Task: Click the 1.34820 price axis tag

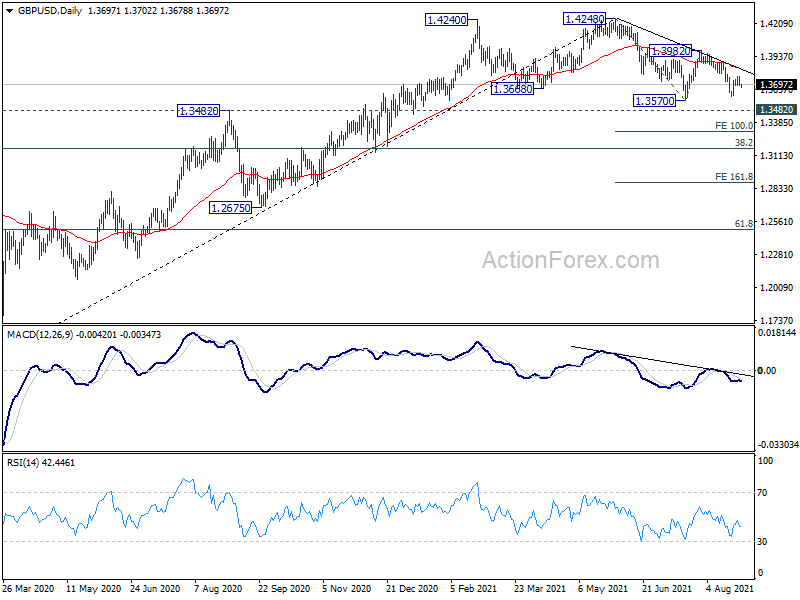Action: [776, 110]
